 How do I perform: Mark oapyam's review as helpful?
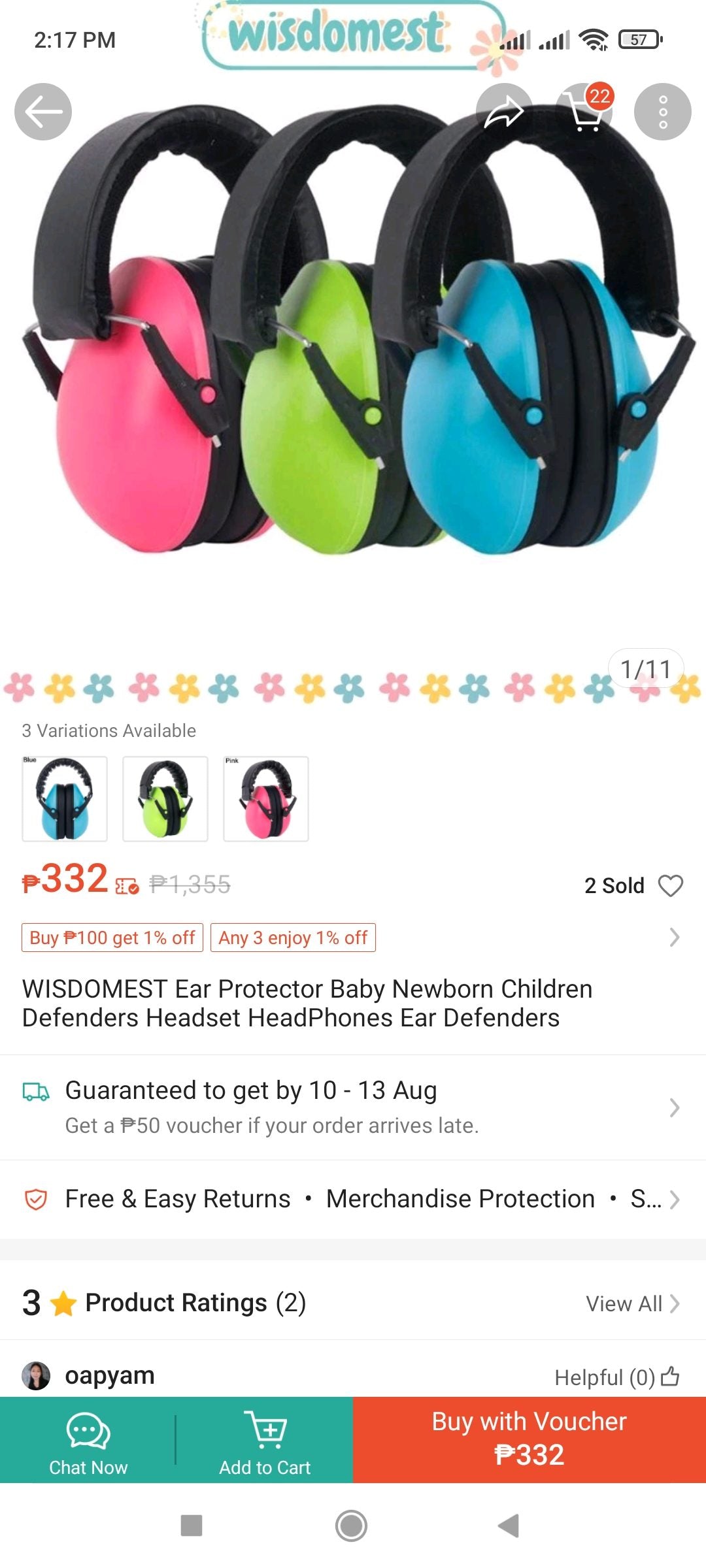click(x=617, y=1377)
